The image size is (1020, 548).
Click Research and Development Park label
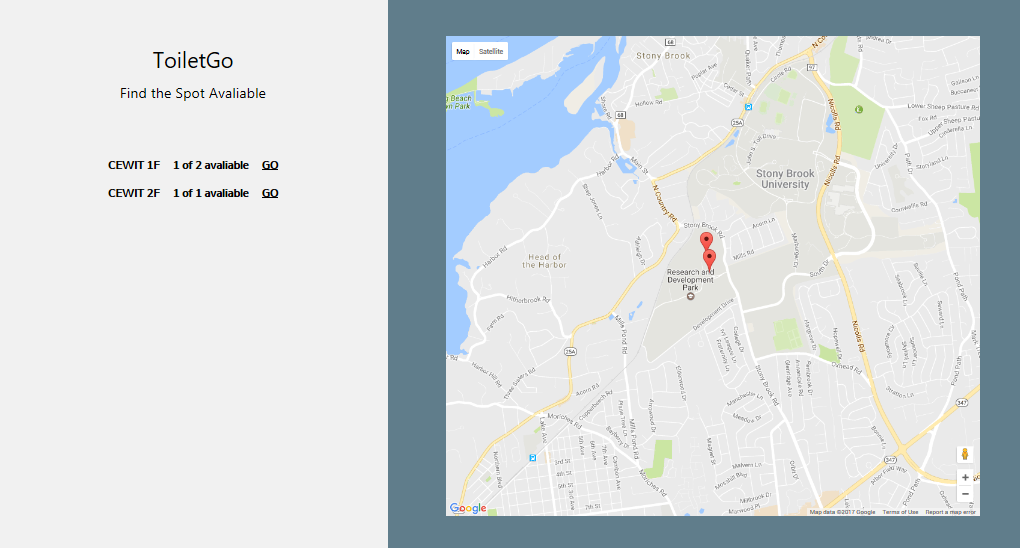pos(690,280)
